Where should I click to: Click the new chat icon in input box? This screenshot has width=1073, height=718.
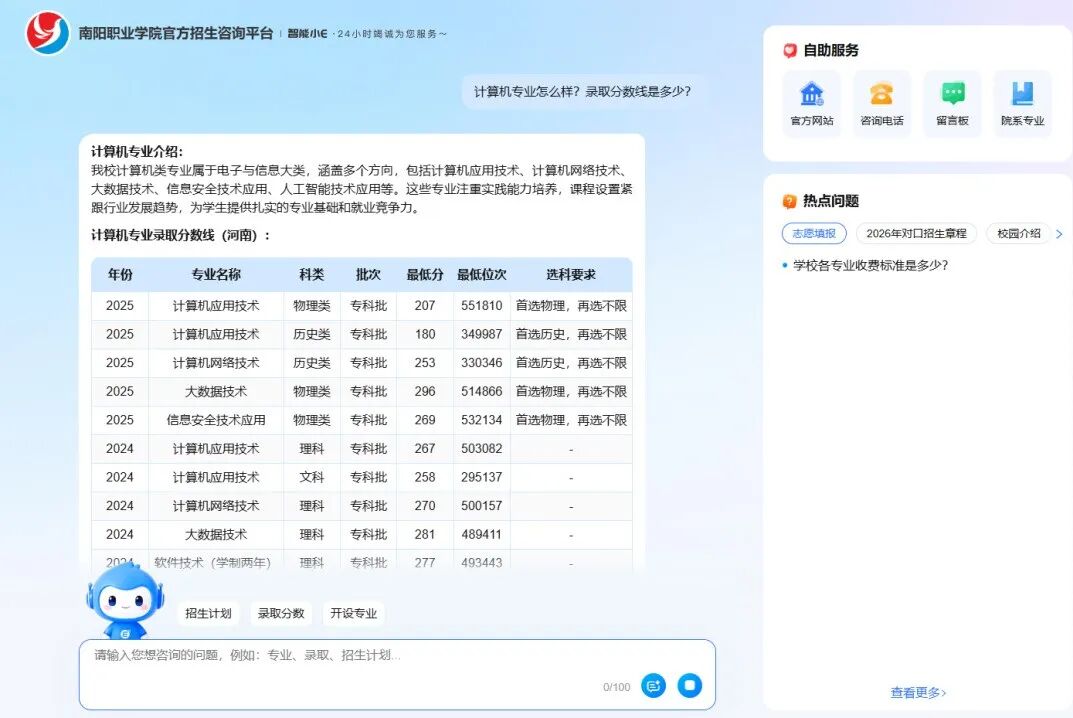(653, 685)
